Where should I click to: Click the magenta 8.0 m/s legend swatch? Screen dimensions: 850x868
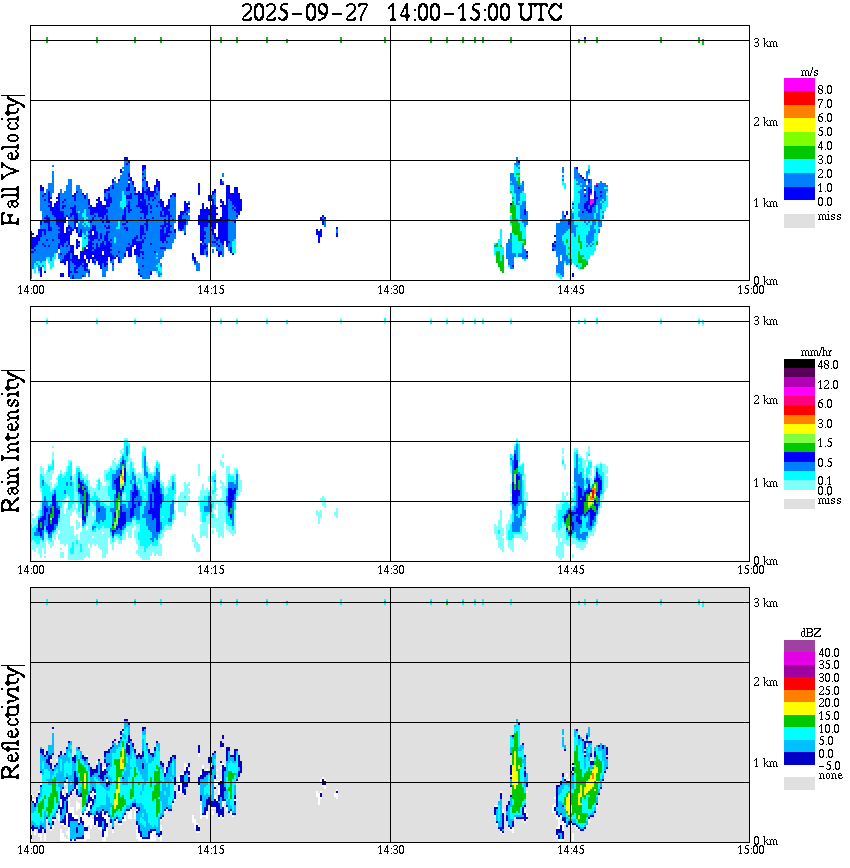(799, 85)
